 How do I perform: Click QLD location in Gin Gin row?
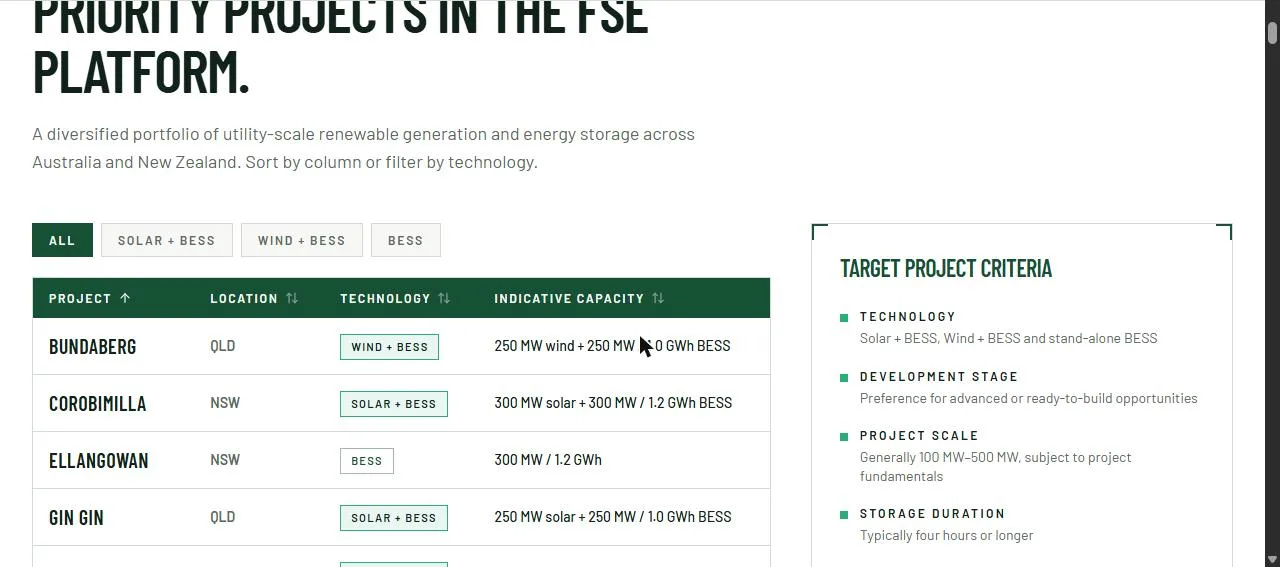pyautogui.click(x=222, y=517)
